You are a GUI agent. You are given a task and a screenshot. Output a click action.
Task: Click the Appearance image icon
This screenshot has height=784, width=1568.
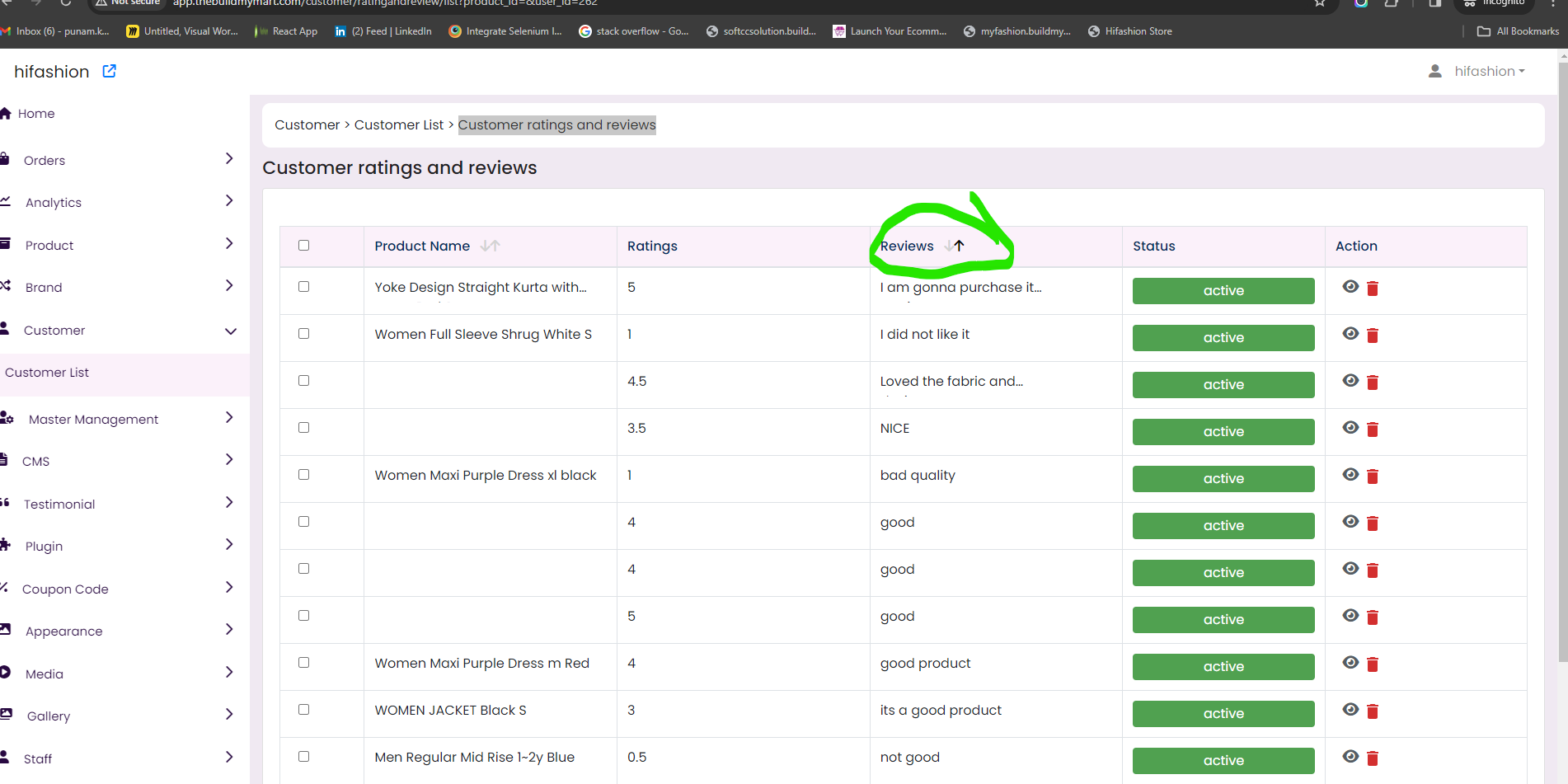coord(5,629)
